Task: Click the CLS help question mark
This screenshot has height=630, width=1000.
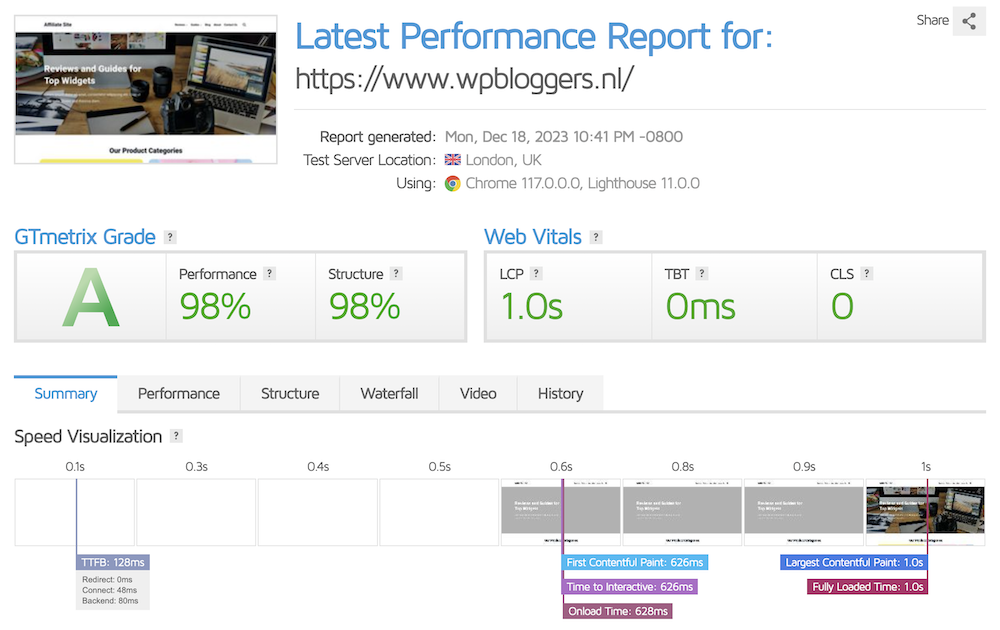Action: pos(867,274)
